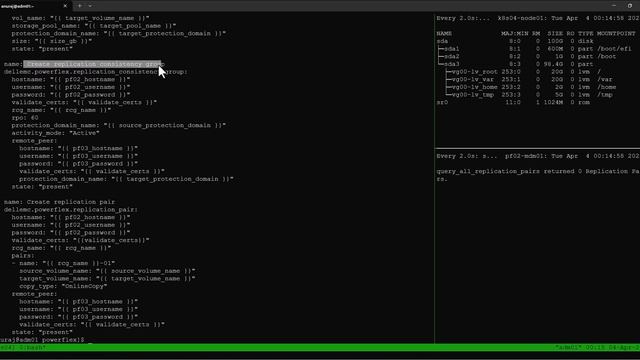Click the MOUNTPOINT column header
Image resolution: width=640 pixels, height=360 pixels.
coord(616,33)
